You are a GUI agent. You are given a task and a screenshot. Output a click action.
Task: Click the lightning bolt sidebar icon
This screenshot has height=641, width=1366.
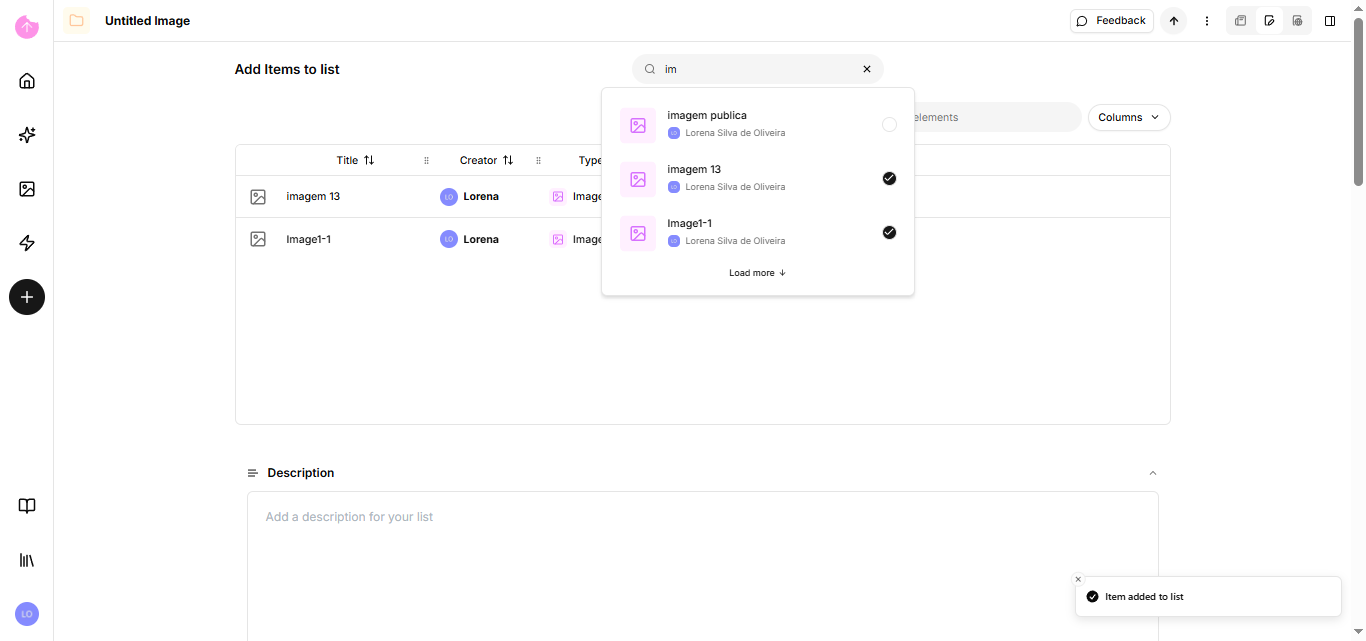click(27, 243)
